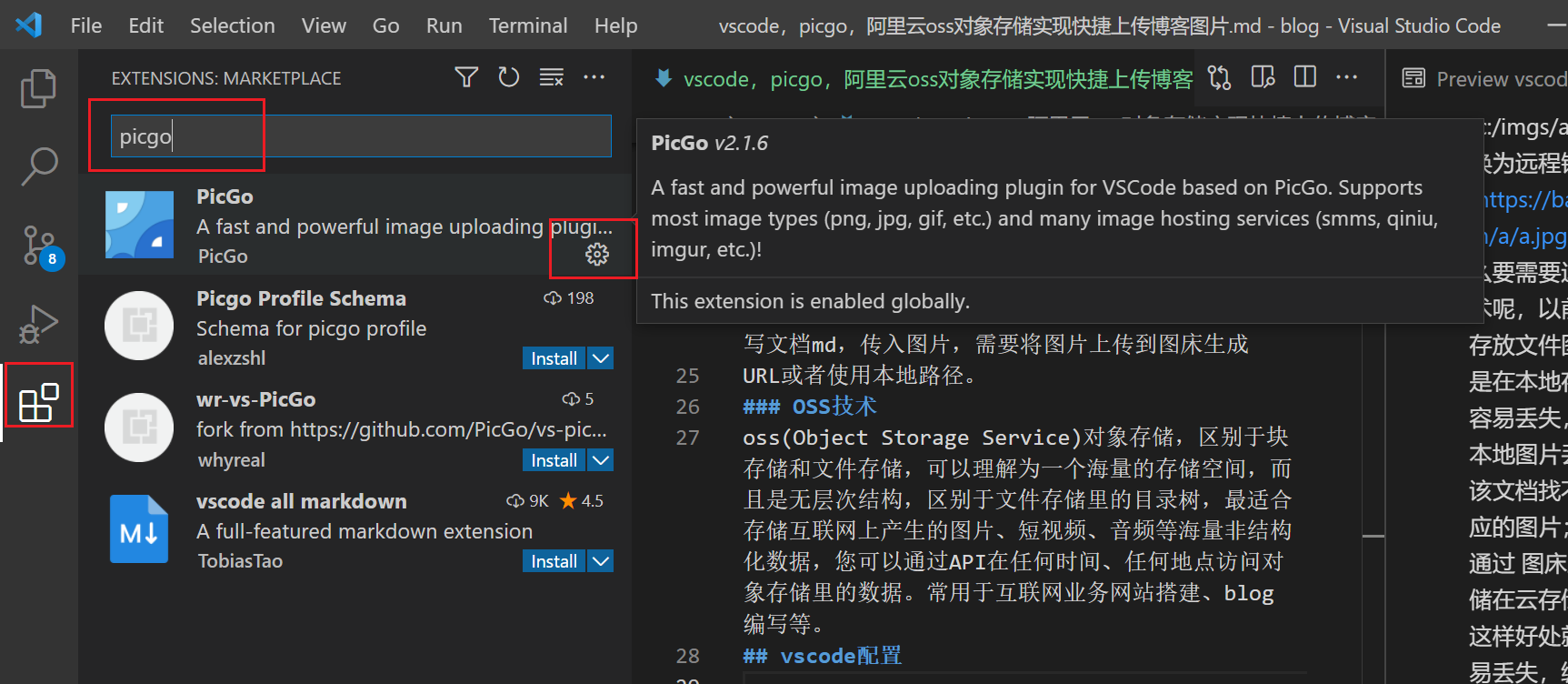Open the Help menu
1568x684 pixels.
click(x=616, y=25)
